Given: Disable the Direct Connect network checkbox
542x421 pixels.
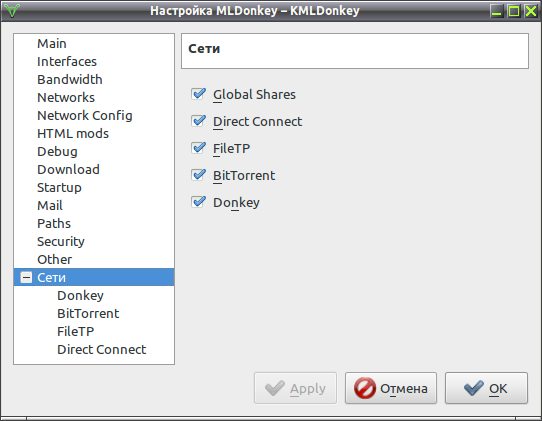Looking at the screenshot, I should click(x=198, y=121).
